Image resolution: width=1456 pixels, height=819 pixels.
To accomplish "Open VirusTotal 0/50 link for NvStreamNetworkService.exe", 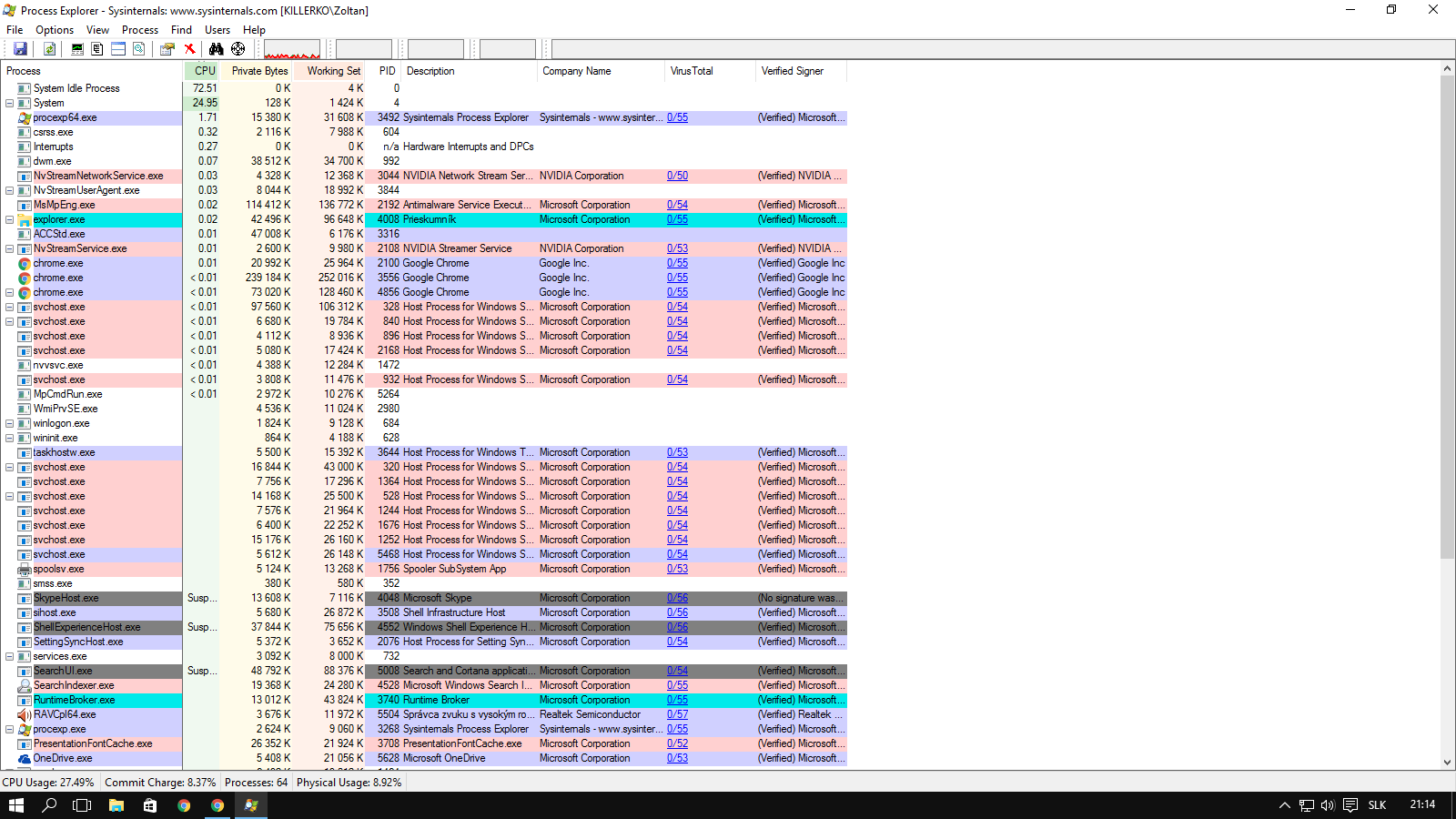I will click(x=677, y=176).
